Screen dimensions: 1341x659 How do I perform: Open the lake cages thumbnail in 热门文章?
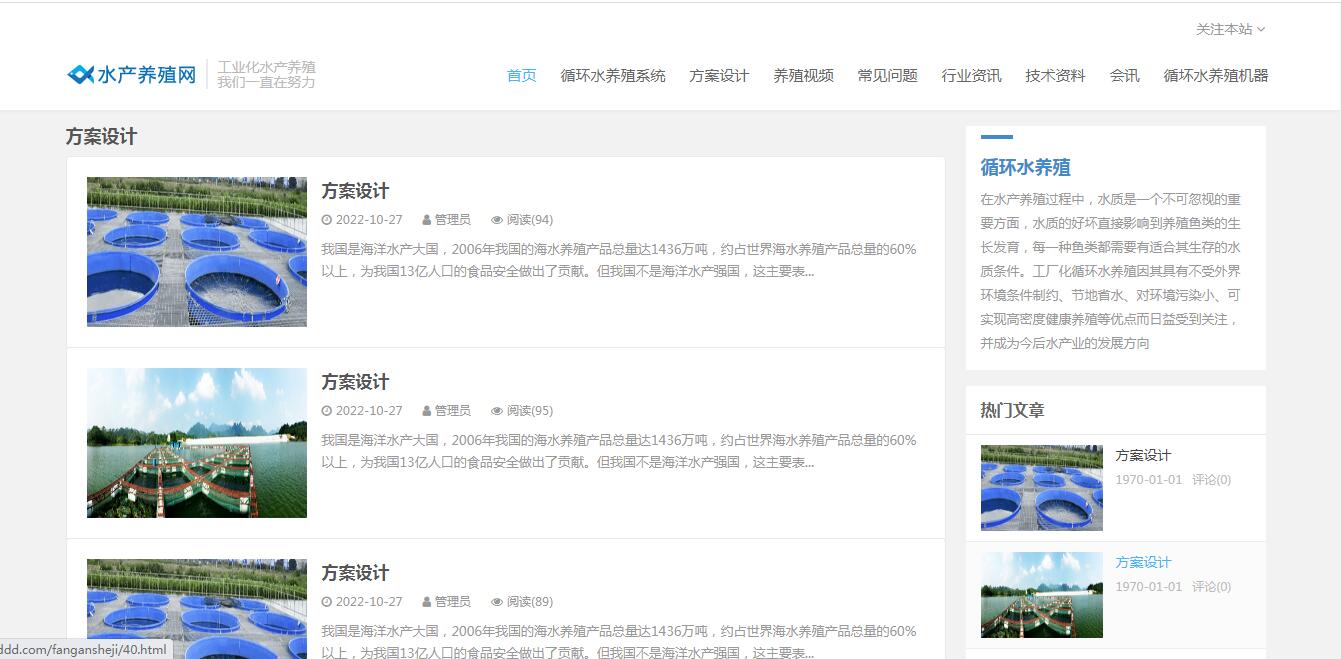point(1041,595)
